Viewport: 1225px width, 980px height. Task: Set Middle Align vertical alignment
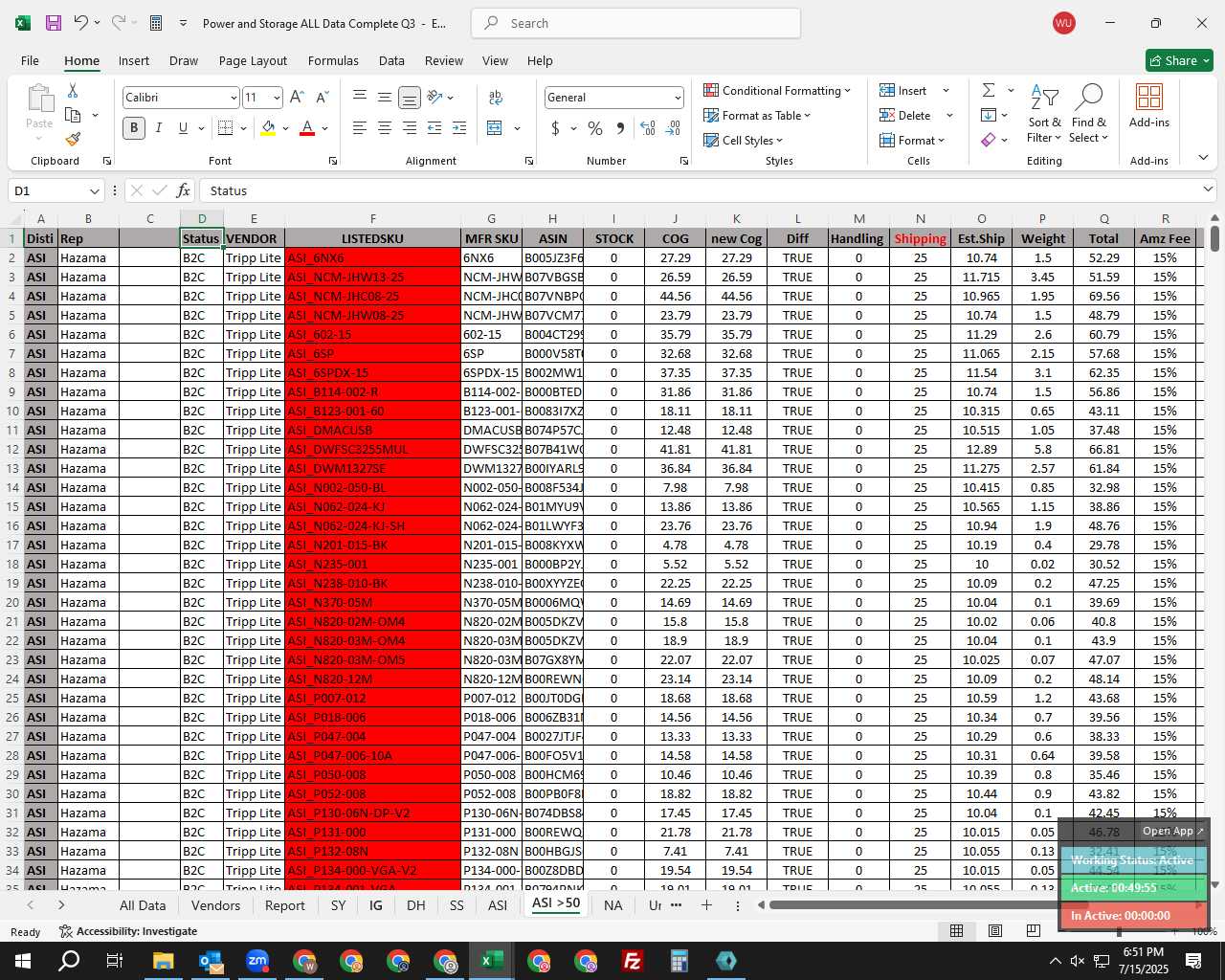(385, 97)
